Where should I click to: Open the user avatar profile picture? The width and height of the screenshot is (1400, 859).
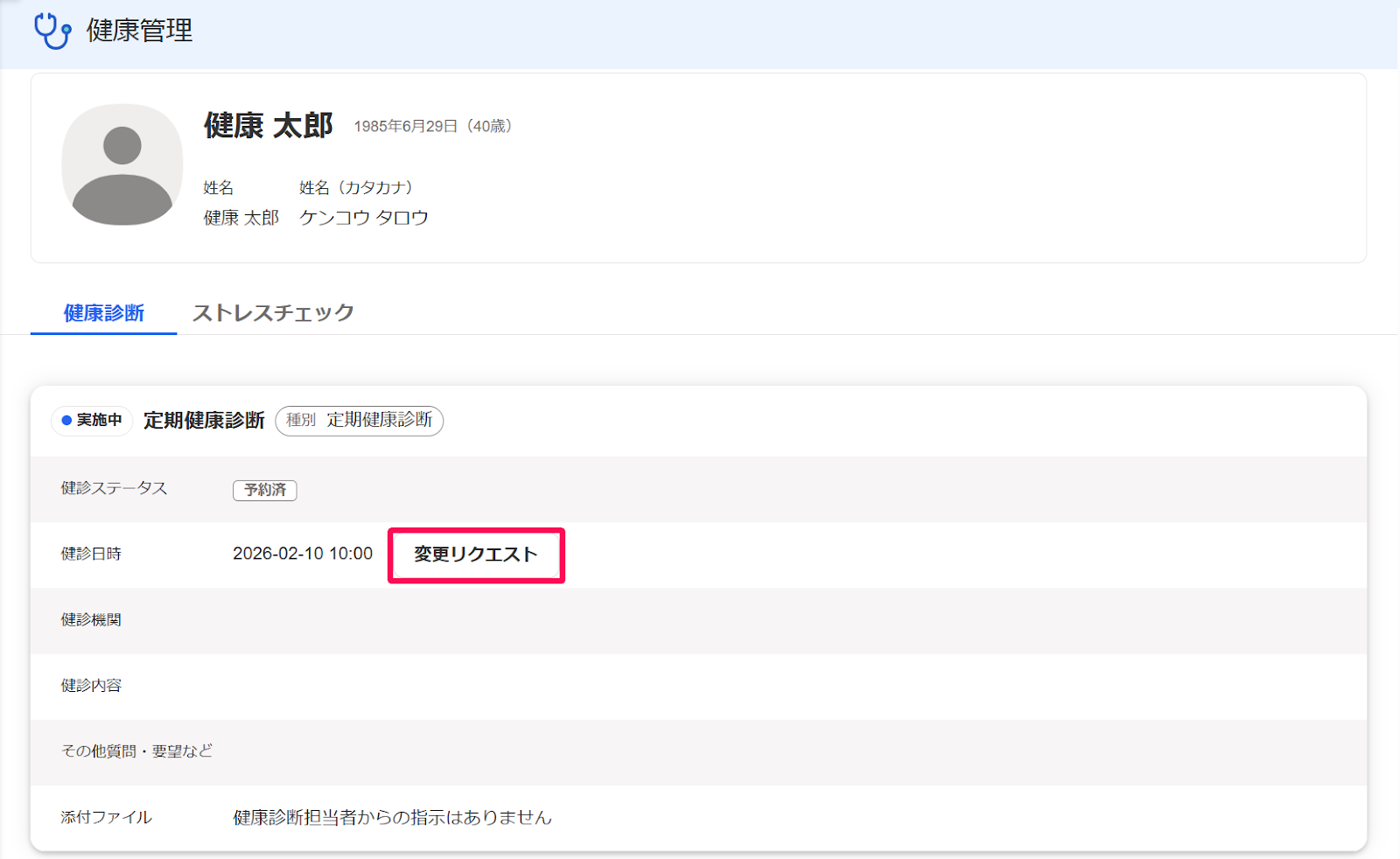(122, 164)
